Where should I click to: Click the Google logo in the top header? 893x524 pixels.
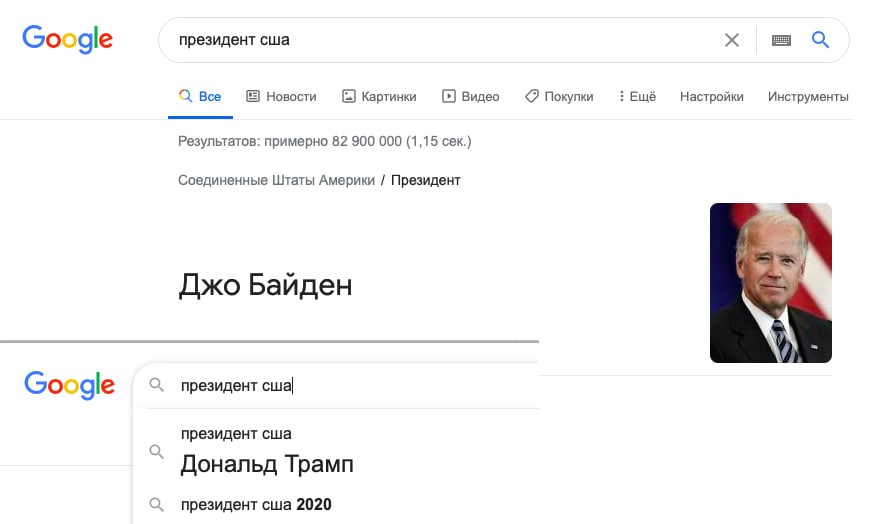click(67, 39)
